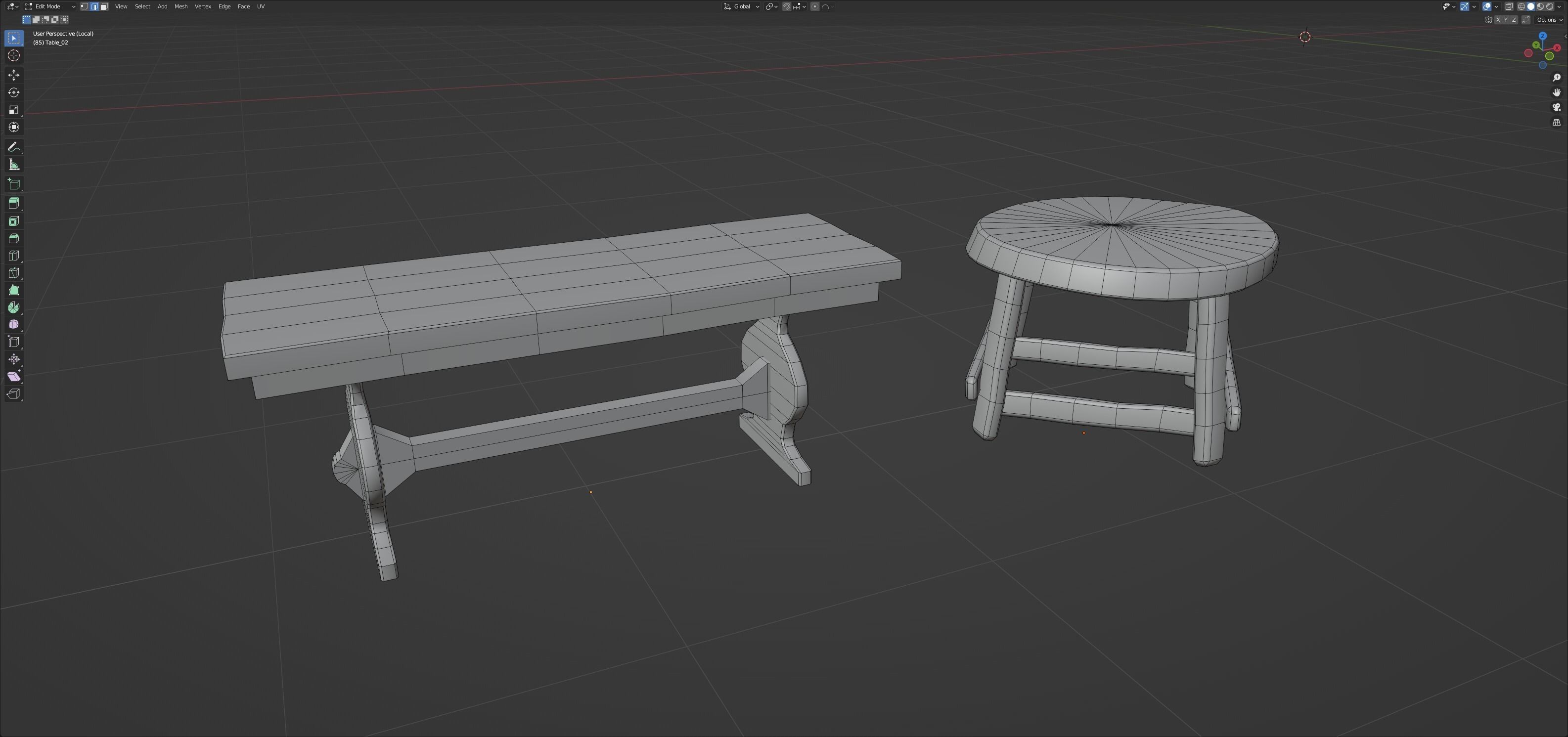Toggle Auto Merge Vertices button
The height and width of the screenshot is (737, 1568).
tap(1526, 19)
